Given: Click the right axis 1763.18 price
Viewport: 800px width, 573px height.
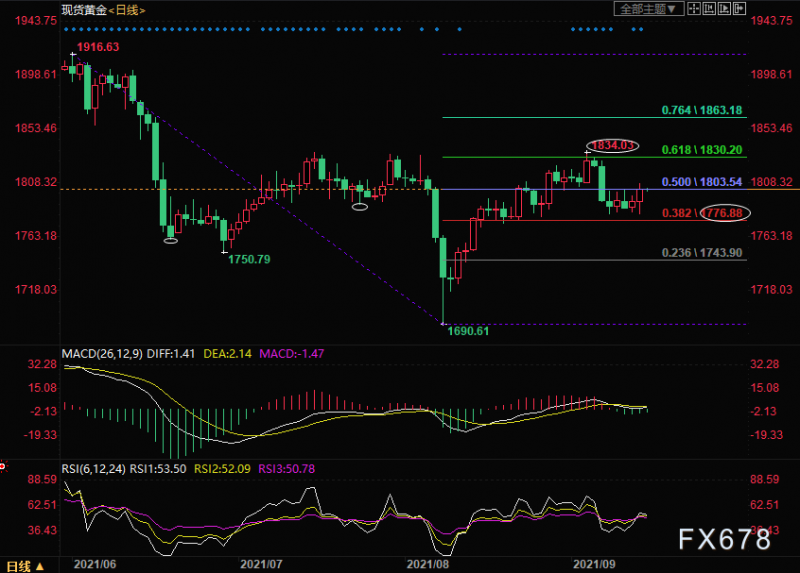Looking at the screenshot, I should (771, 236).
